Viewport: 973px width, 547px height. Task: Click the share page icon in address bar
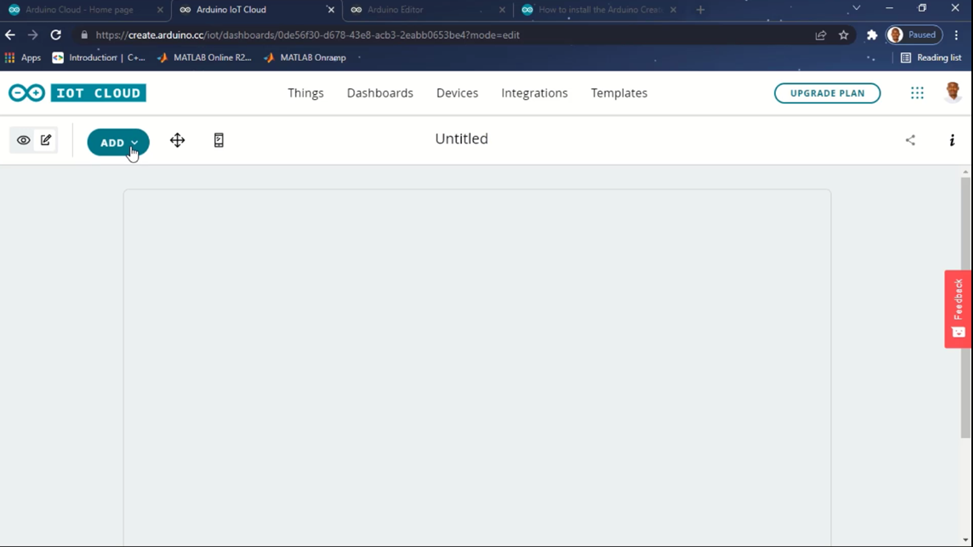click(x=820, y=35)
